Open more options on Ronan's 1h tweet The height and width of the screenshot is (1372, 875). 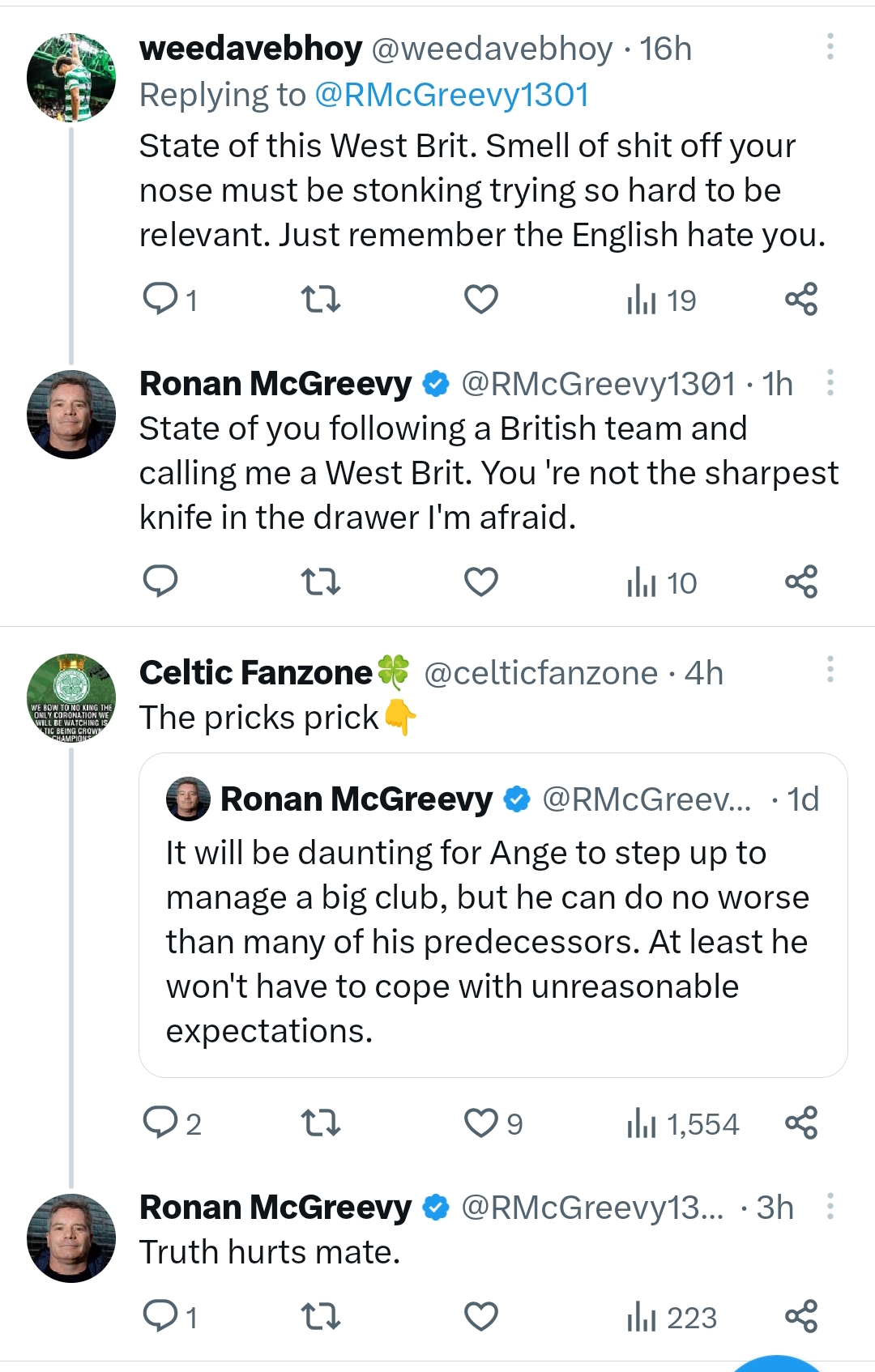point(830,383)
